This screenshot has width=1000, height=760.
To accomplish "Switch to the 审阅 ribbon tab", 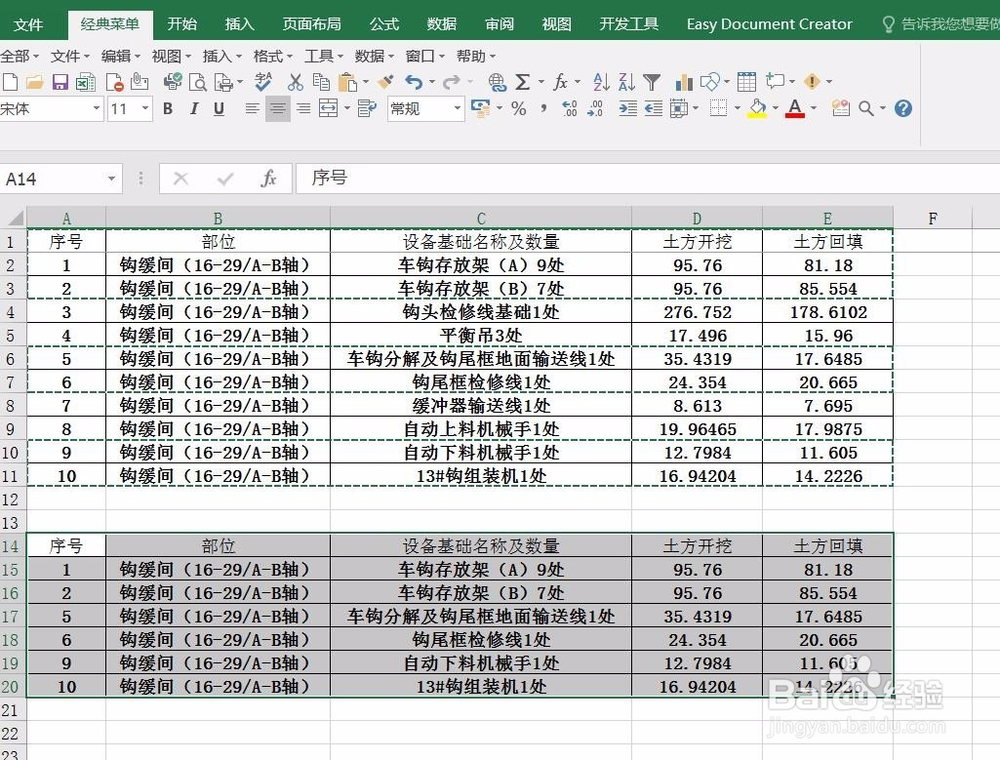I will [x=499, y=24].
